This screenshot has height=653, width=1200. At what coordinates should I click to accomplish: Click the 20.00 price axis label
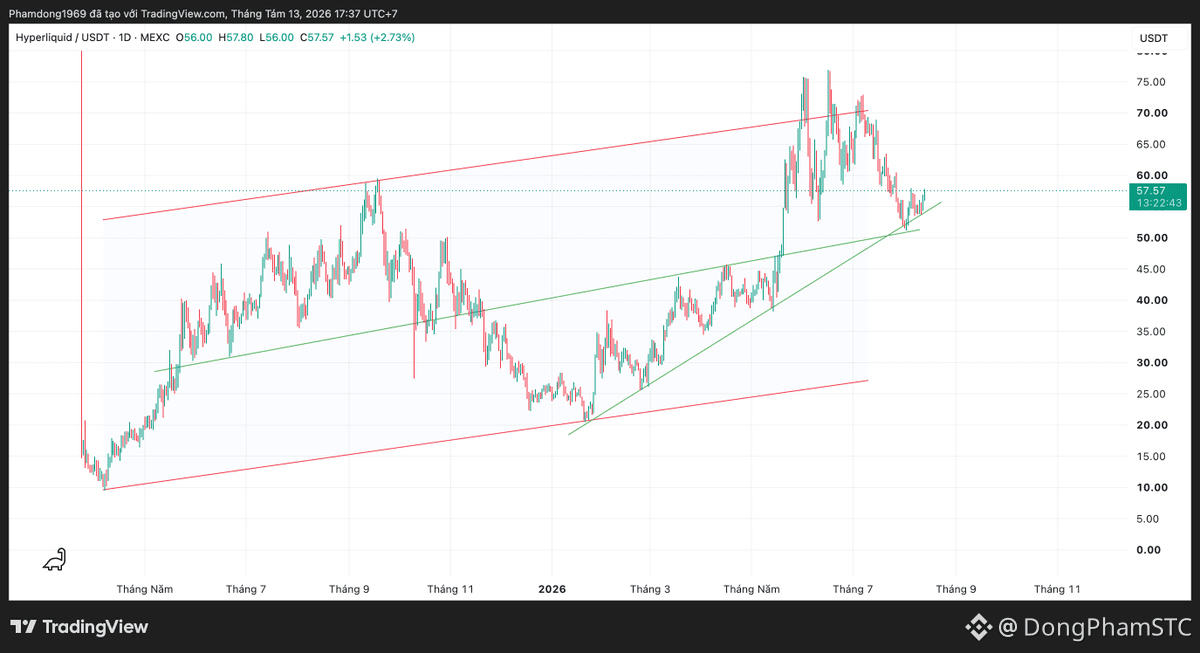(x=1153, y=425)
